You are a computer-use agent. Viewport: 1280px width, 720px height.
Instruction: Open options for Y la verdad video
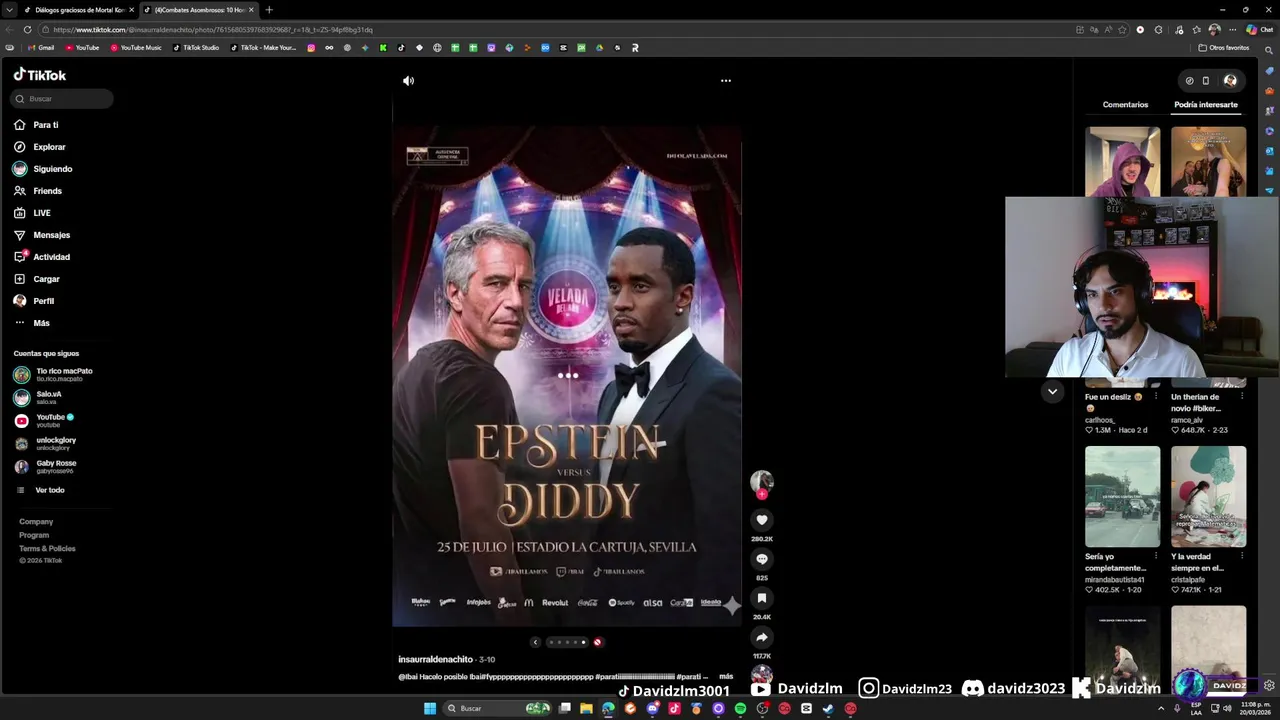click(1242, 557)
